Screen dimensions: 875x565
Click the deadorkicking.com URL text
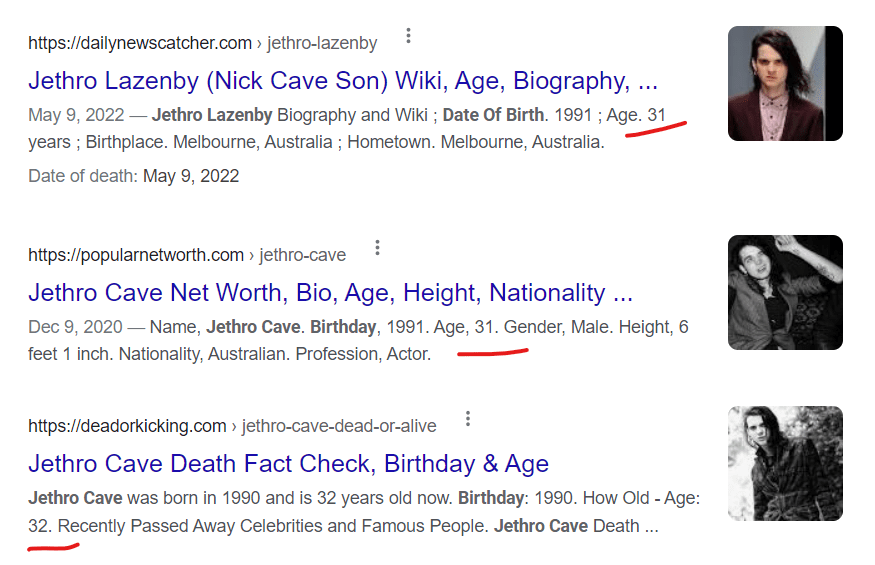(x=127, y=426)
